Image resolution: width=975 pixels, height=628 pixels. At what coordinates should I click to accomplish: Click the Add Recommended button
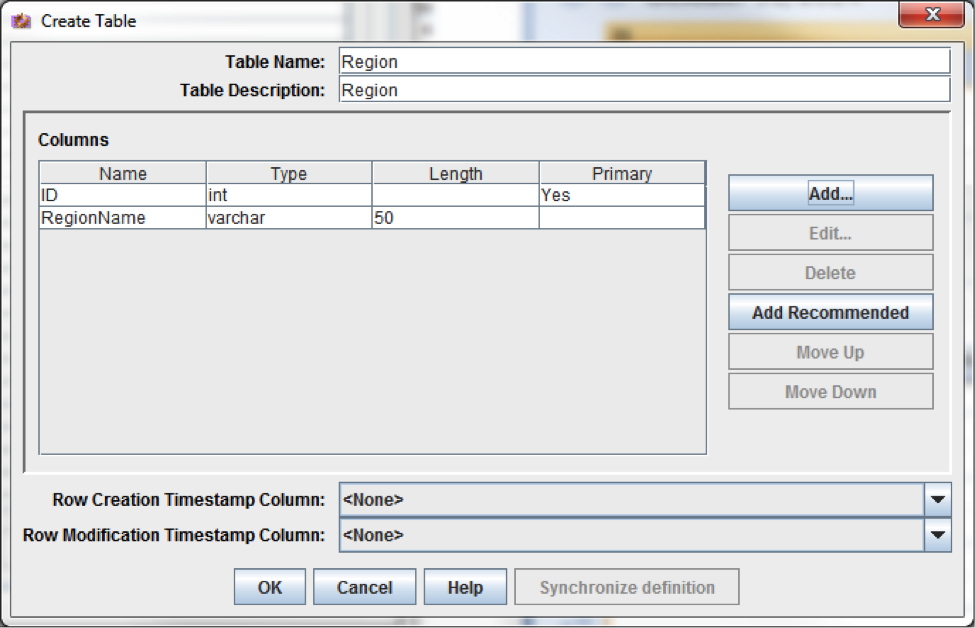tap(831, 312)
